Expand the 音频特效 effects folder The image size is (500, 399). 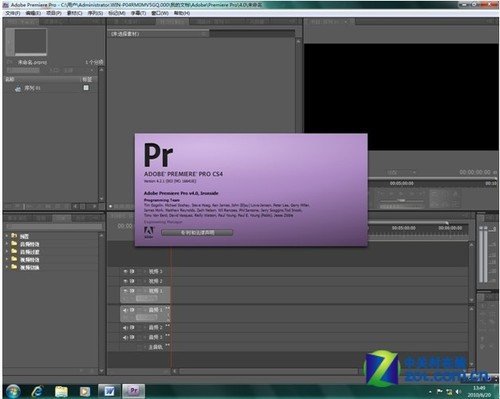[x=7, y=244]
